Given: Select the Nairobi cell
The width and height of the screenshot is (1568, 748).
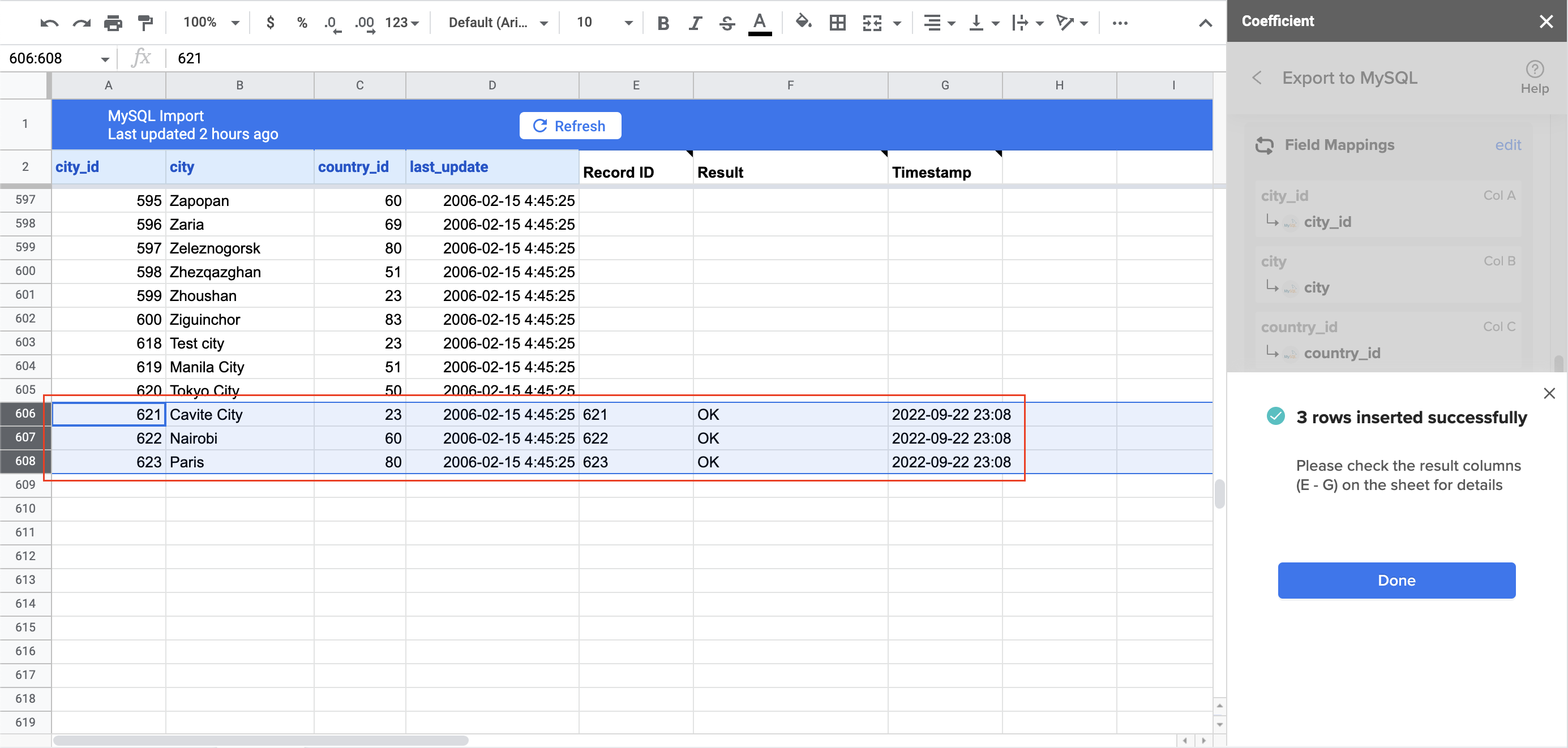Looking at the screenshot, I should tap(240, 438).
